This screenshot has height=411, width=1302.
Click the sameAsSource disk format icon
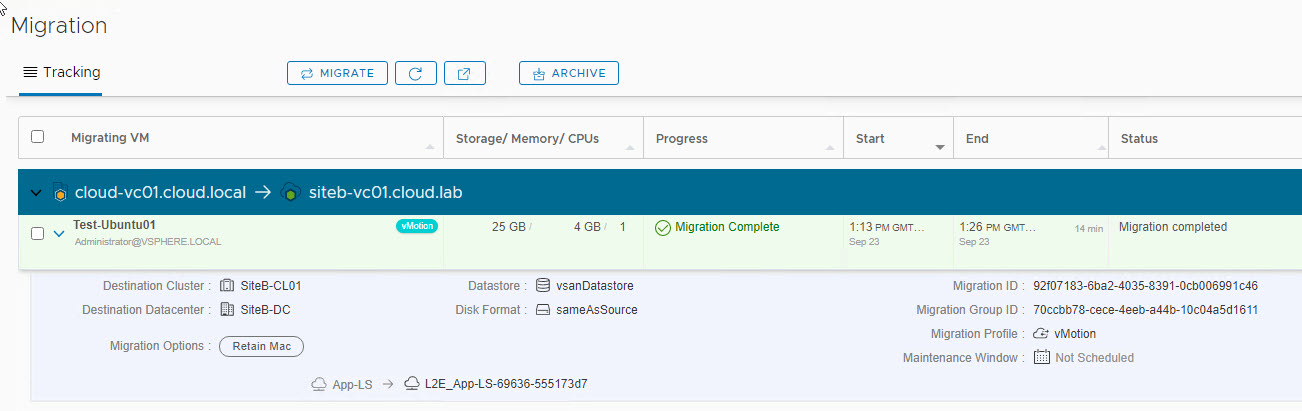(543, 309)
